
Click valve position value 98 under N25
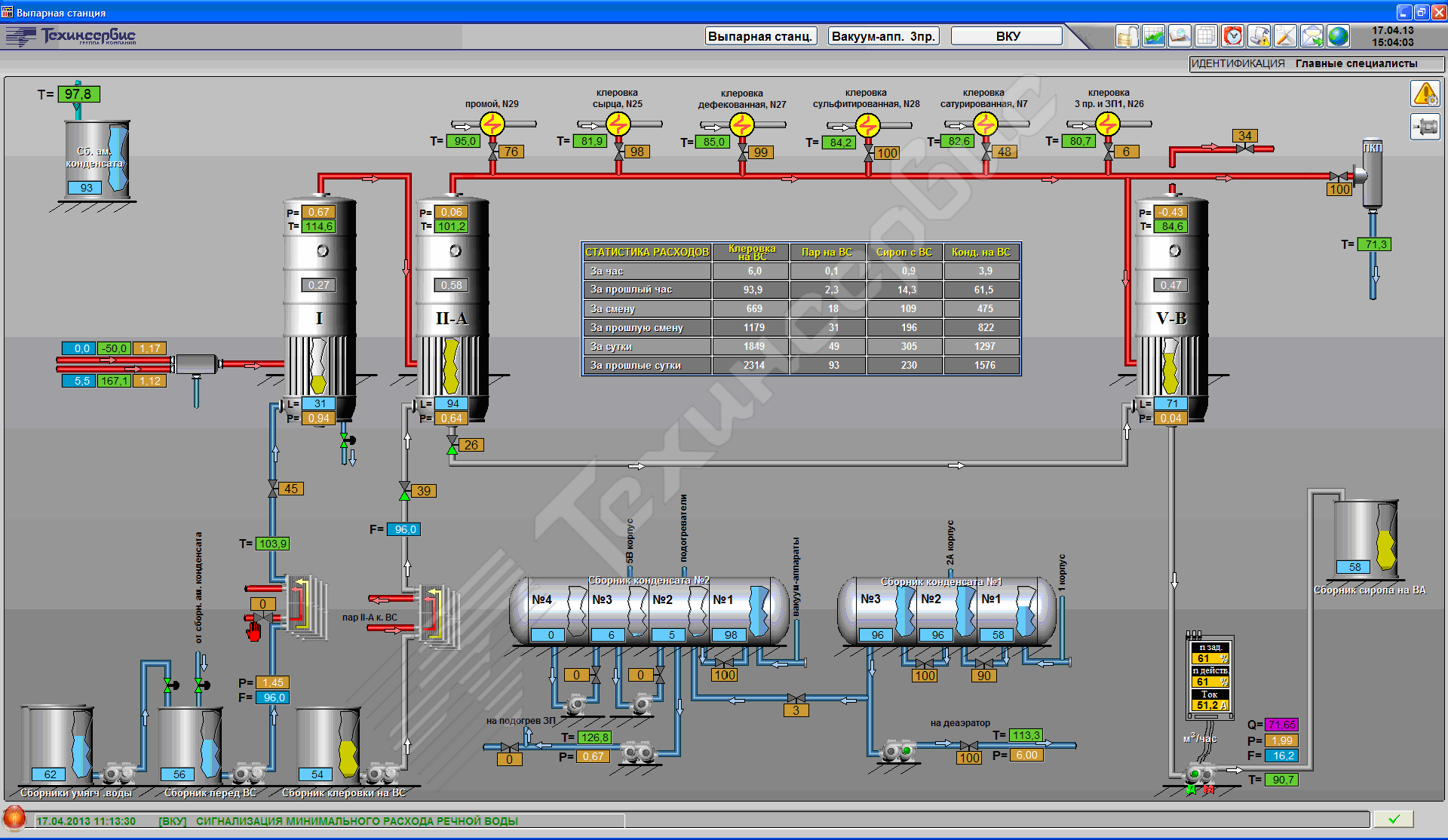[x=637, y=152]
